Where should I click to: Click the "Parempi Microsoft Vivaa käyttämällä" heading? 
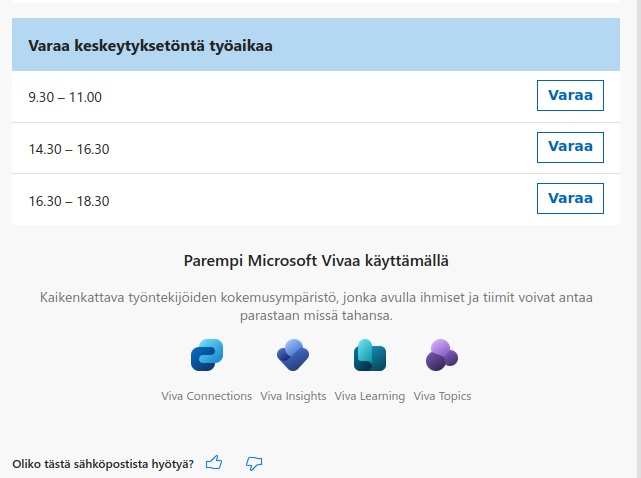[x=316, y=261]
